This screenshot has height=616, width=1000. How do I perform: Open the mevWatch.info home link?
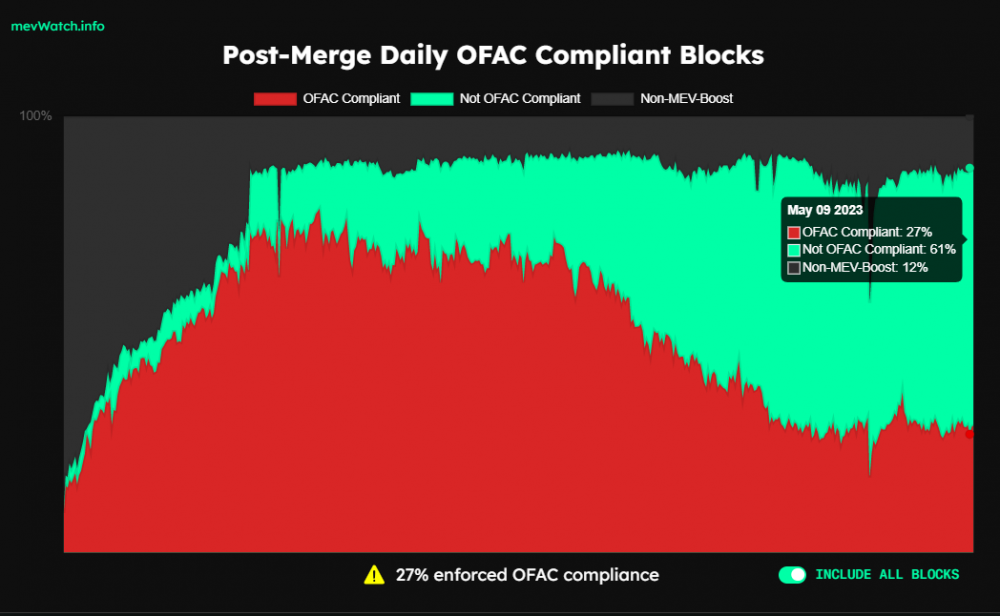pos(57,26)
